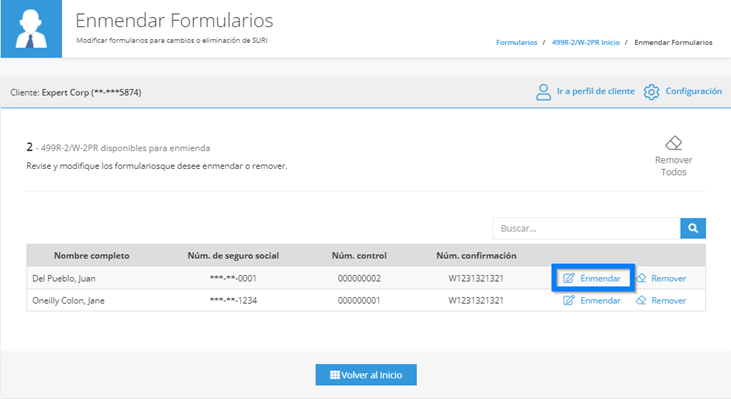
Task: Click the user avatar icon in header
Action: click(31, 29)
